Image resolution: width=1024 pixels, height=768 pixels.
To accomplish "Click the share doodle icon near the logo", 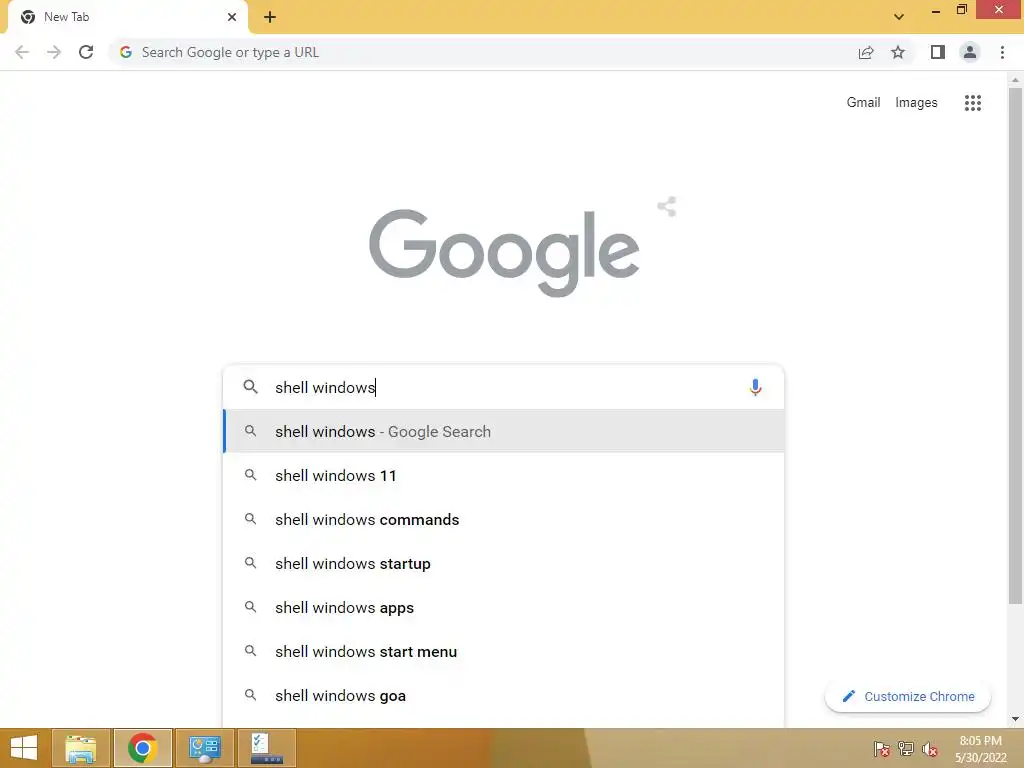I will 667,207.
